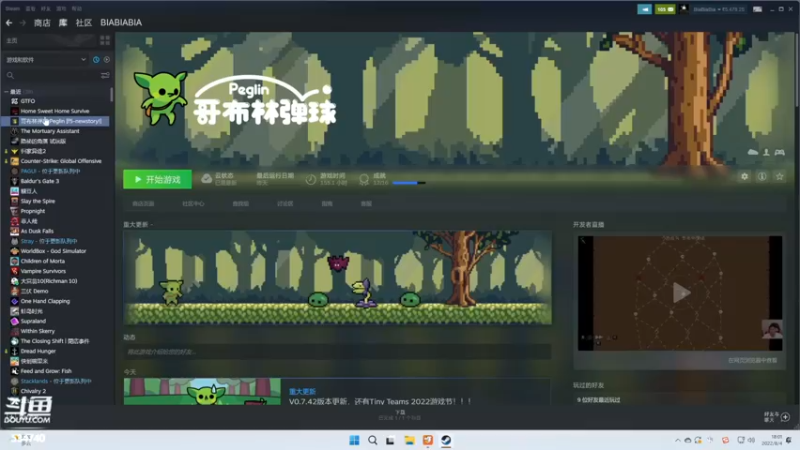800x450 pixels.
Task: Select Propnight in the game list
Action: 33,211
